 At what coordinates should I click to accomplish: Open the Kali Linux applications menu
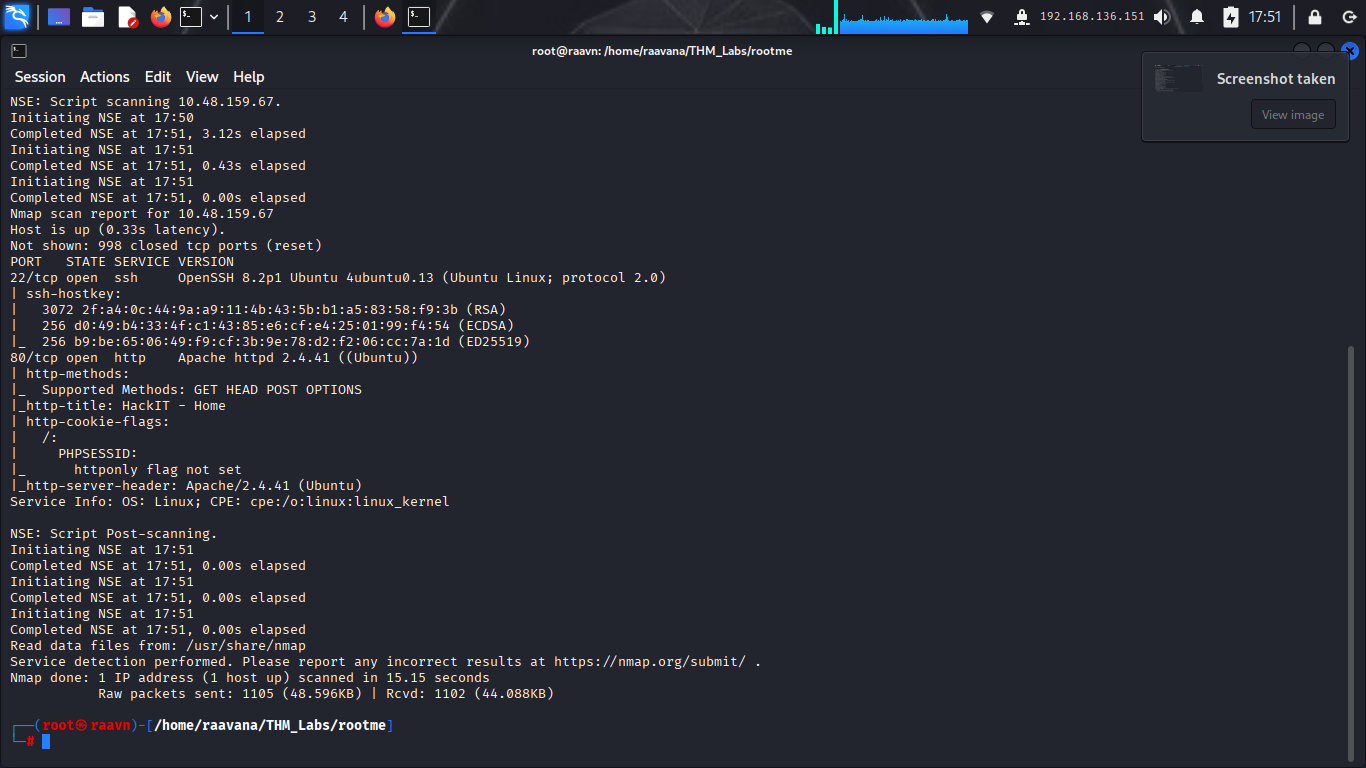[x=17, y=17]
